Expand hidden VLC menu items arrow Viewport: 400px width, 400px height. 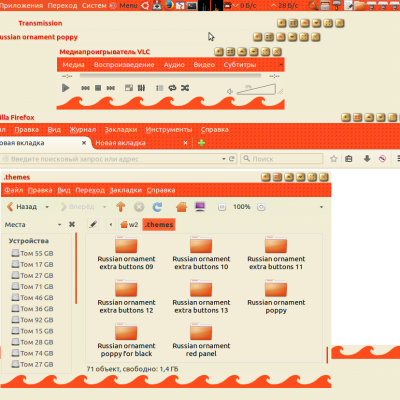[281, 65]
